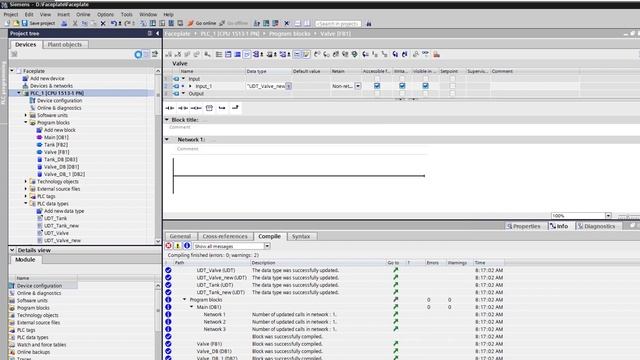
Task: Open Retain dropdown for Input_1
Action: (358, 86)
